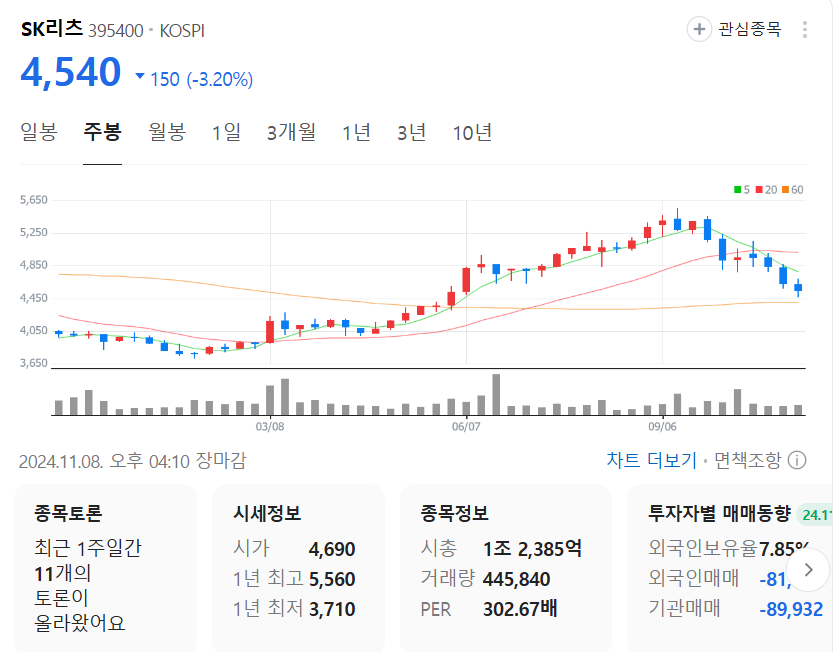837x652 pixels.
Task: Click the 외국인매매 label
Action: click(693, 578)
